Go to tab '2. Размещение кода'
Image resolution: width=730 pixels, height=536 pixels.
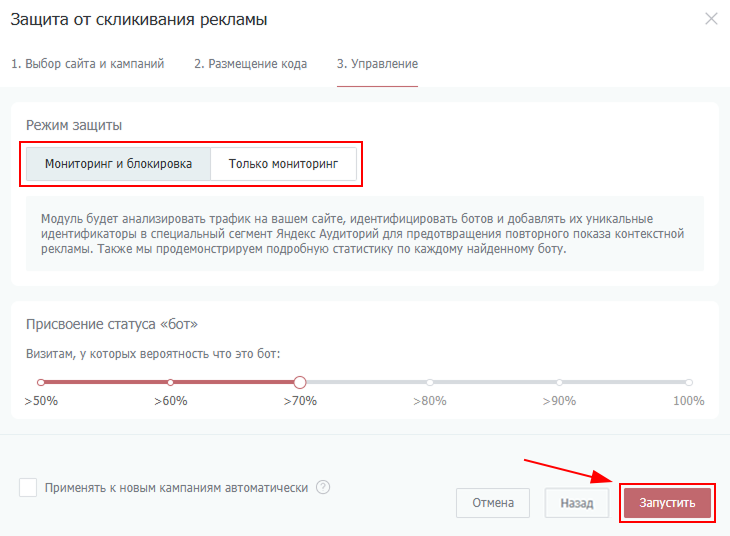(x=250, y=64)
